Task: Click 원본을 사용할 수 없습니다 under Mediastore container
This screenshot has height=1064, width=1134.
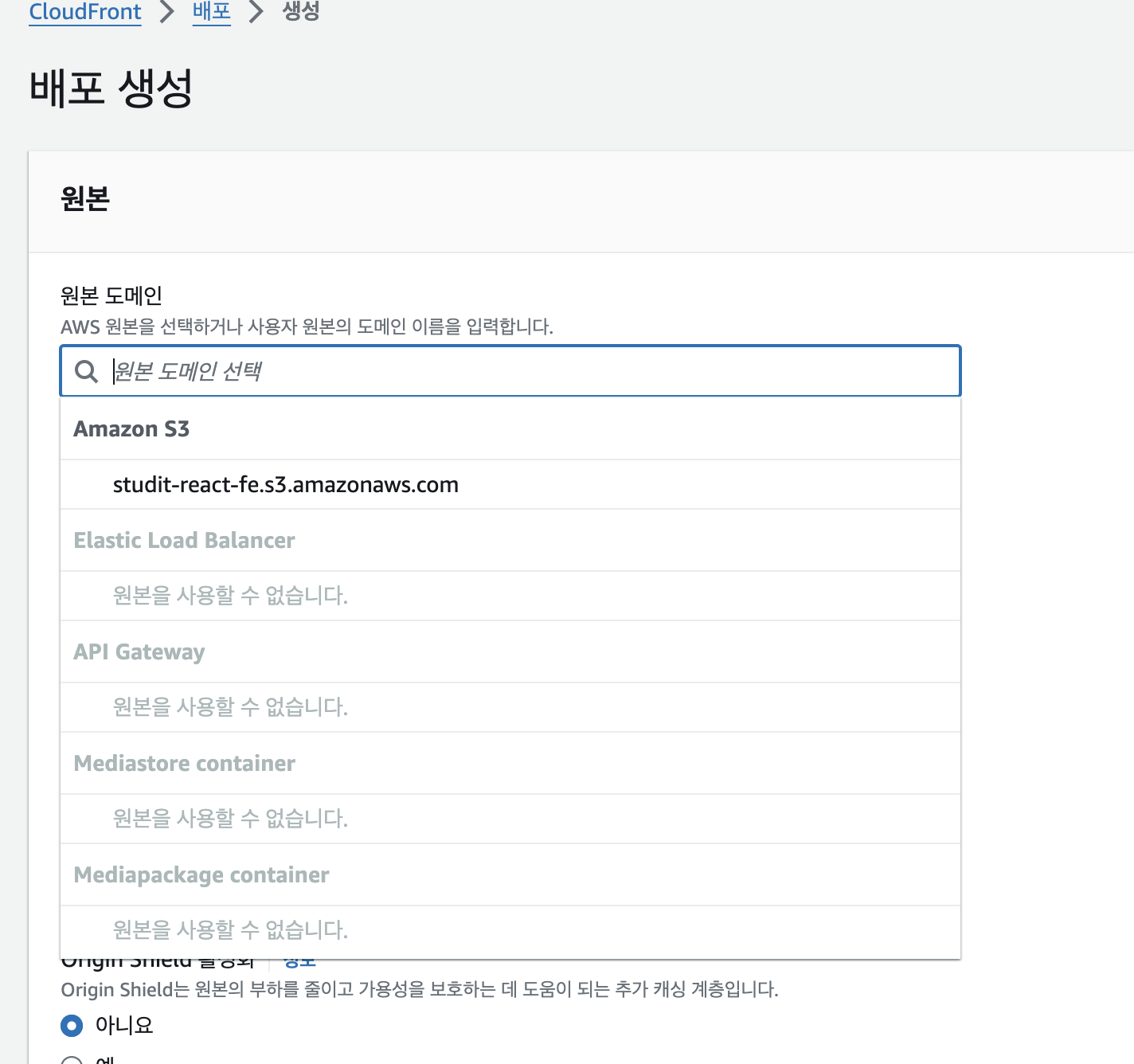Action: 510,819
